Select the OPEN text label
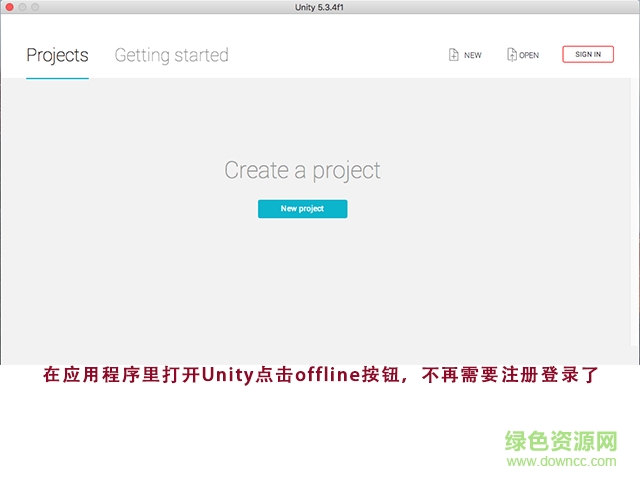Image resolution: width=640 pixels, height=480 pixels. tap(529, 56)
